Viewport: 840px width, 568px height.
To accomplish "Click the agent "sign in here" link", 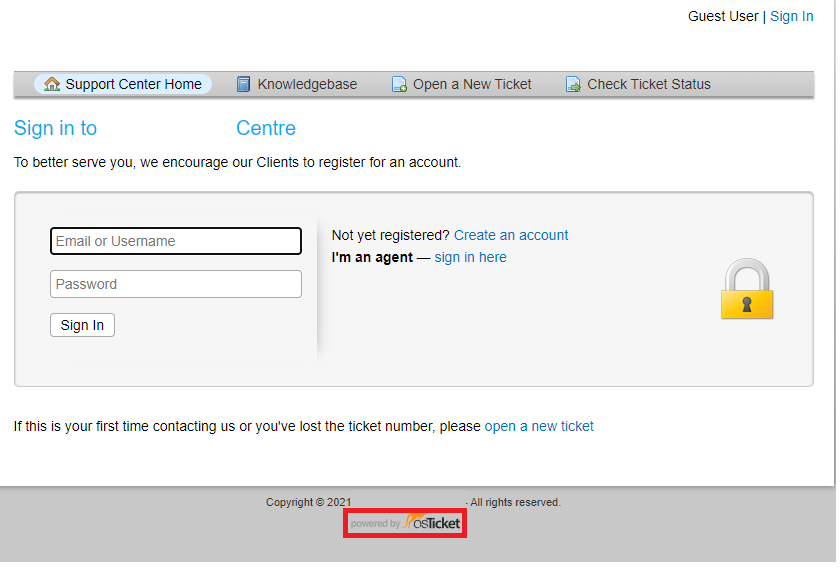I will (470, 257).
